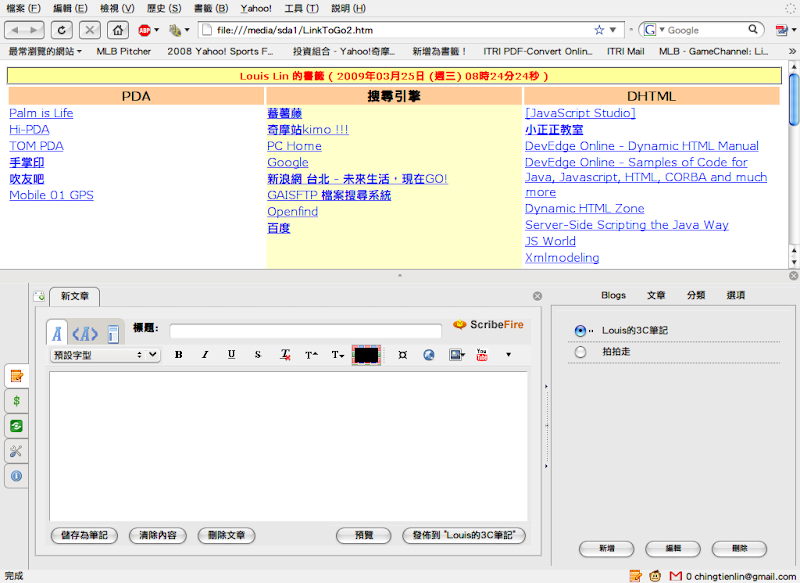Click inside the post body editing area
This screenshot has height=583, width=800.
point(288,446)
